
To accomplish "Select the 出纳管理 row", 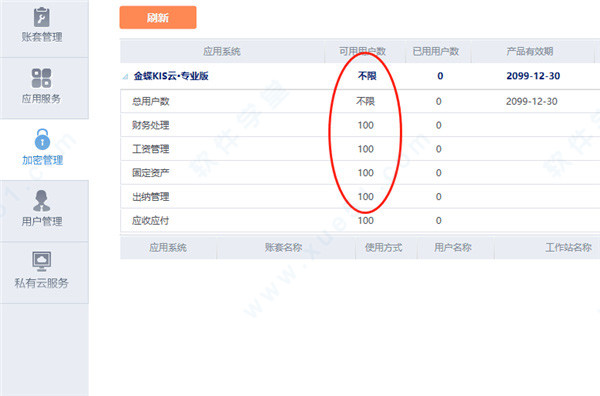I will [360, 197].
